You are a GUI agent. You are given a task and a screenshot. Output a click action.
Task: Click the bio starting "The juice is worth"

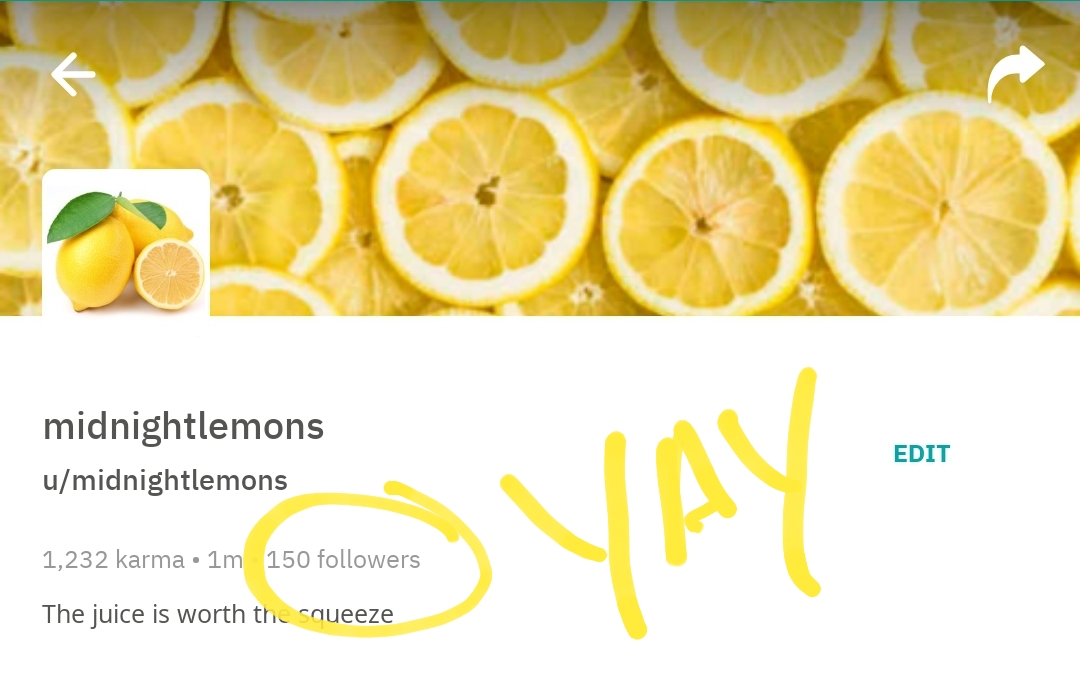(x=217, y=614)
